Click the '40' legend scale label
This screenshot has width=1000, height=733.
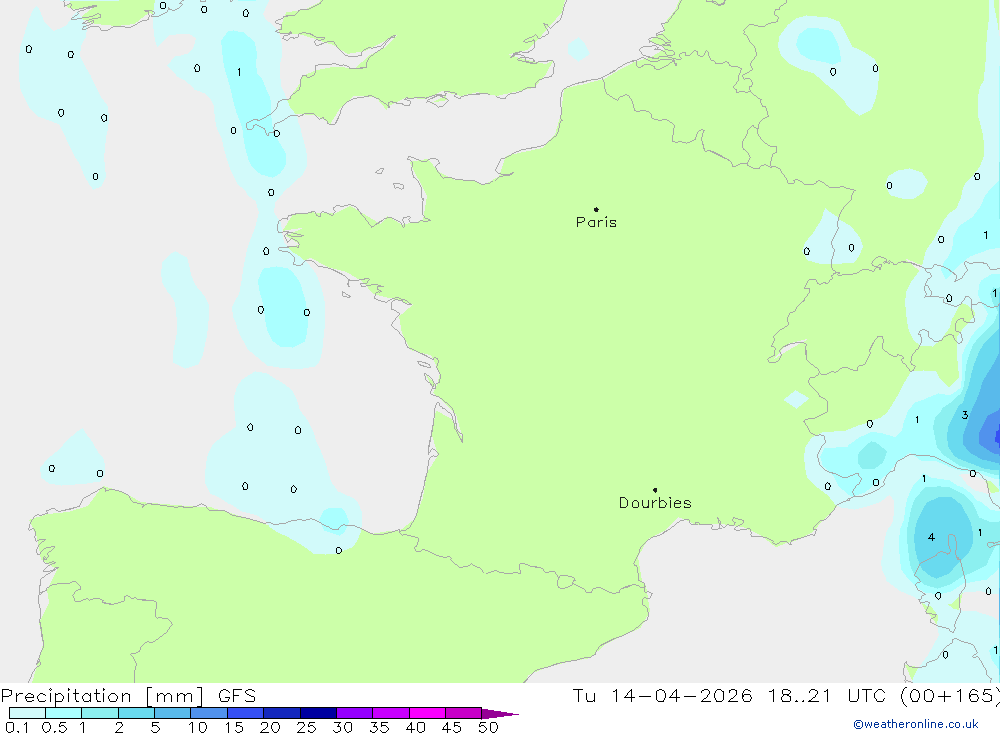click(x=416, y=727)
